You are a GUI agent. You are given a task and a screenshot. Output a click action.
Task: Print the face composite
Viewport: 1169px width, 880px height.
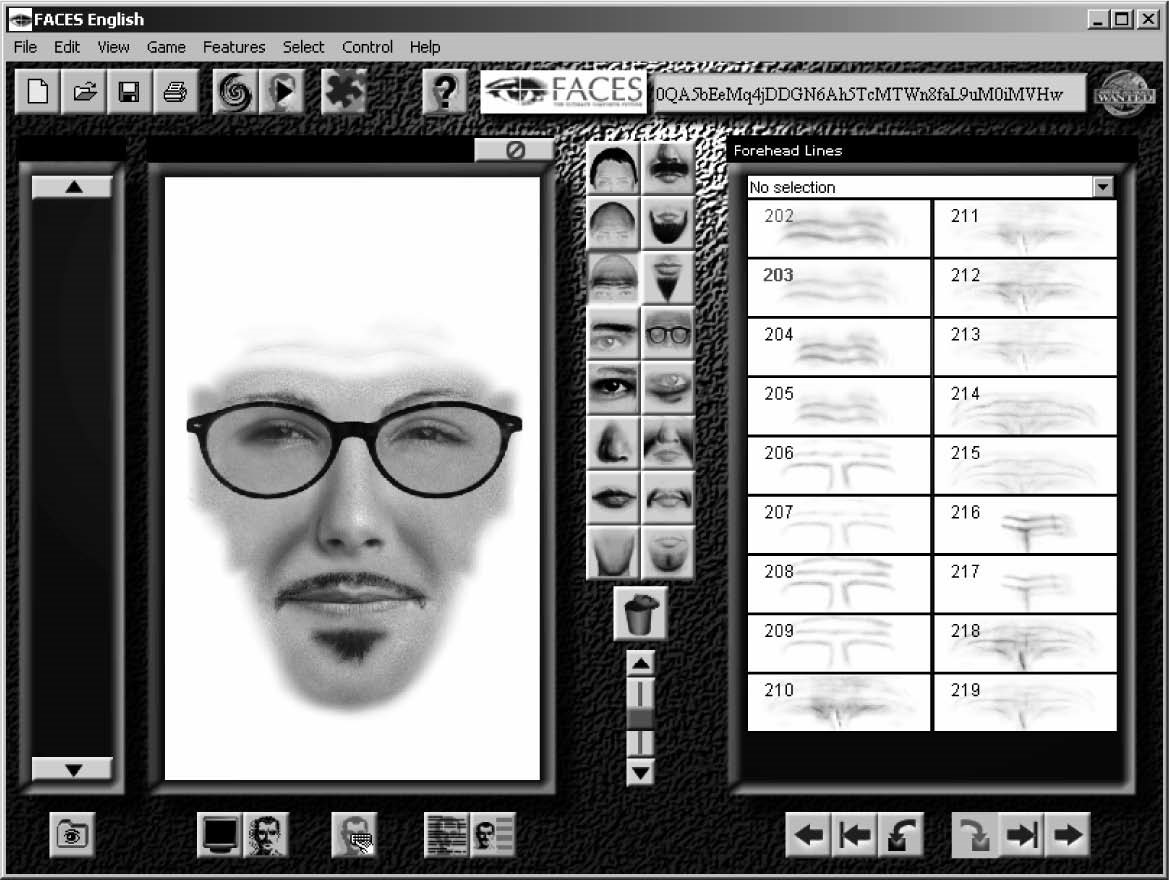click(x=175, y=93)
